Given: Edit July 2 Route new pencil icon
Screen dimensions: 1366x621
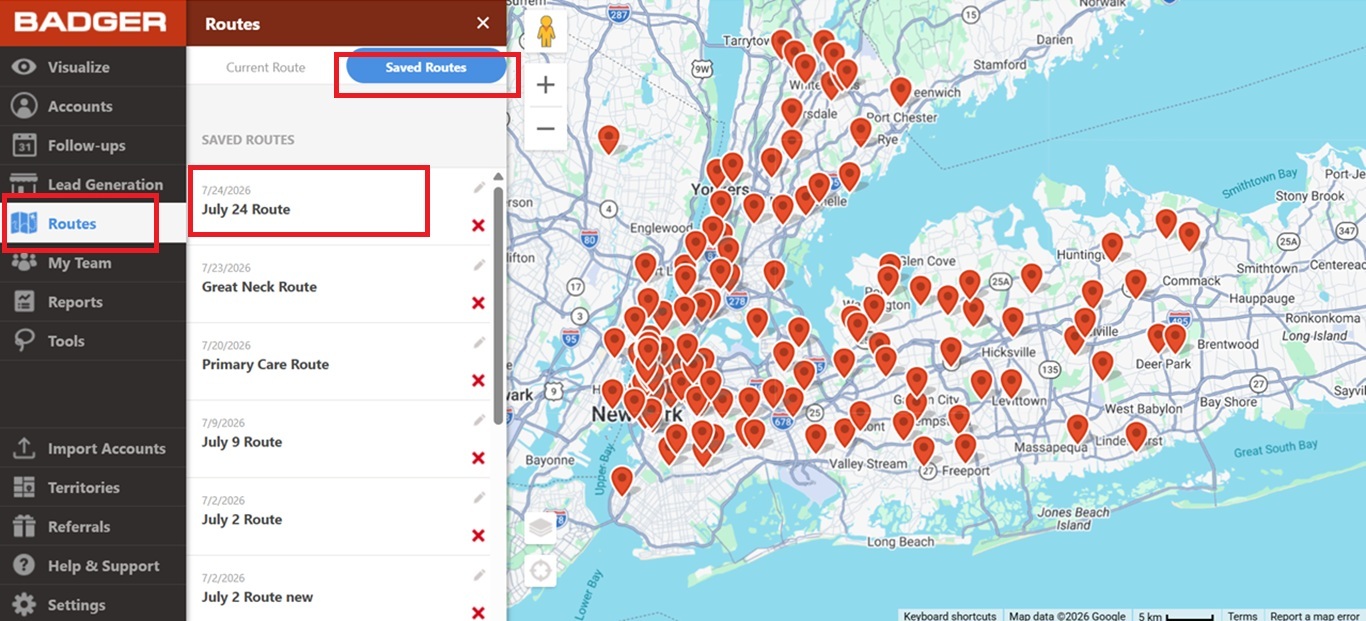Looking at the screenshot, I should (480, 575).
